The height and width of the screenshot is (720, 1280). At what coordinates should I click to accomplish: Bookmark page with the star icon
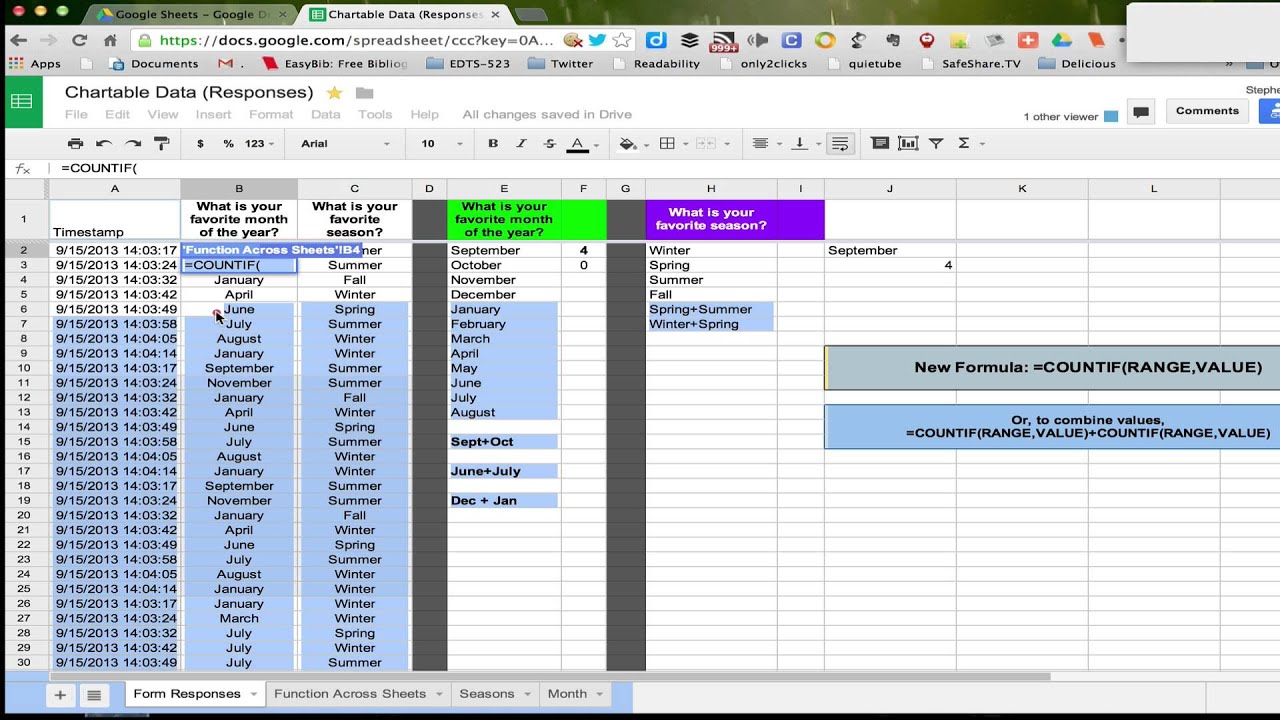622,40
